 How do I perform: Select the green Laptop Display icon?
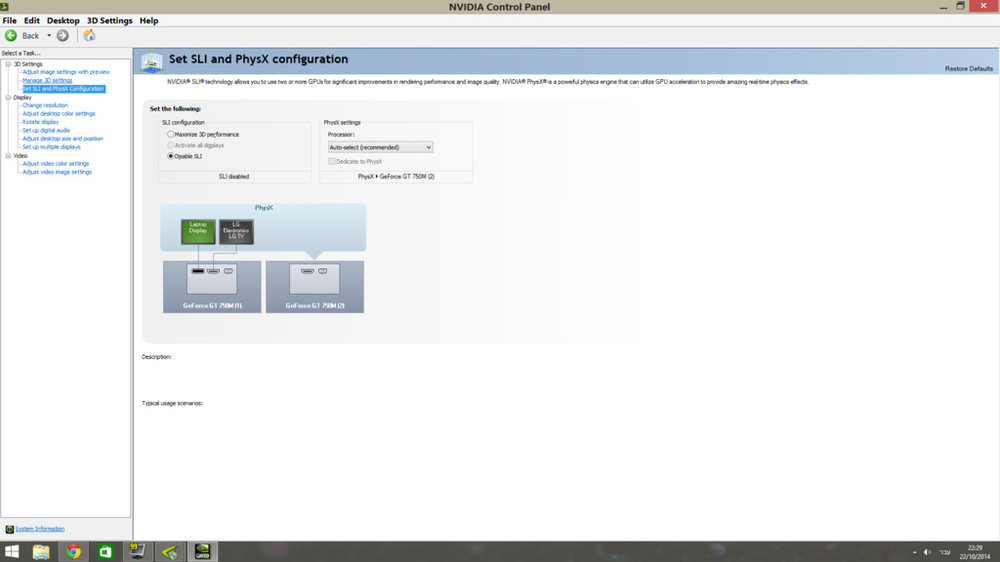tap(198, 232)
